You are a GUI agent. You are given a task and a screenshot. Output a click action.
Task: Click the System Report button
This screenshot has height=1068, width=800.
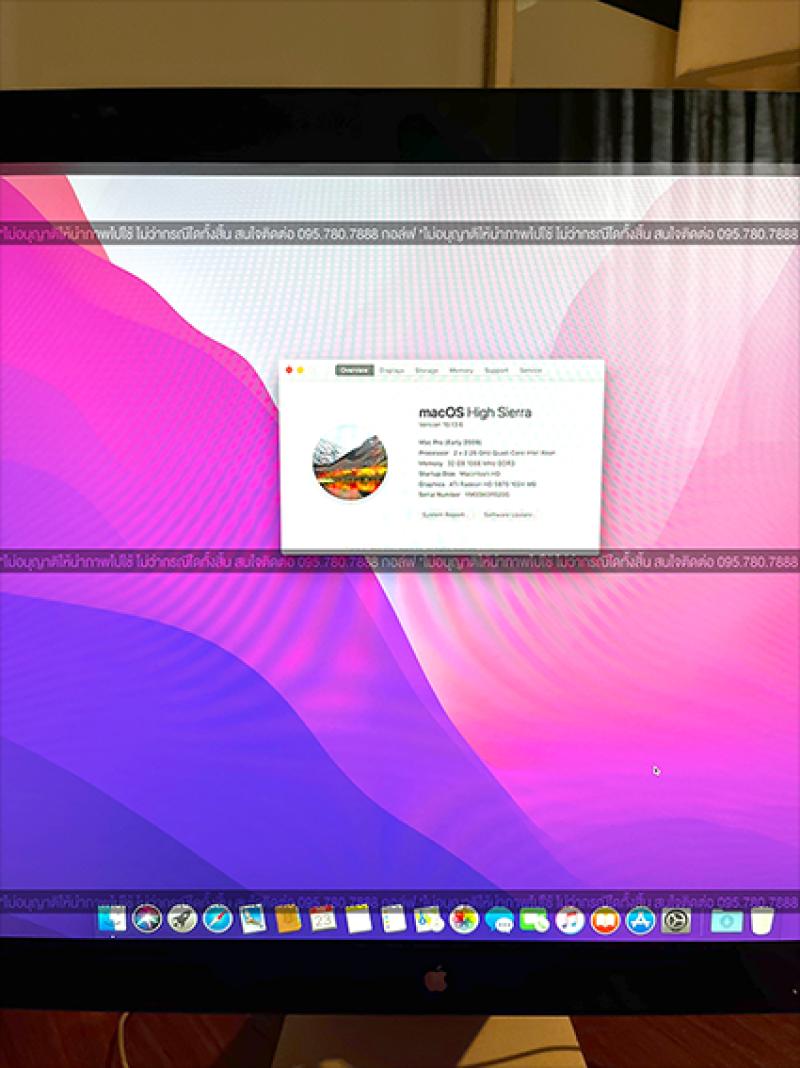click(x=444, y=515)
